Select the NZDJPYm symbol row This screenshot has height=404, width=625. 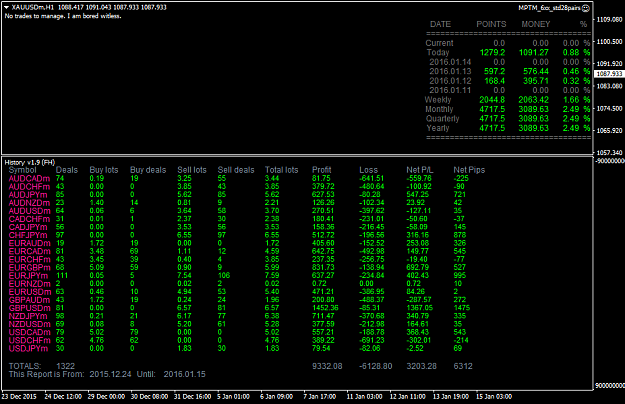(239, 316)
